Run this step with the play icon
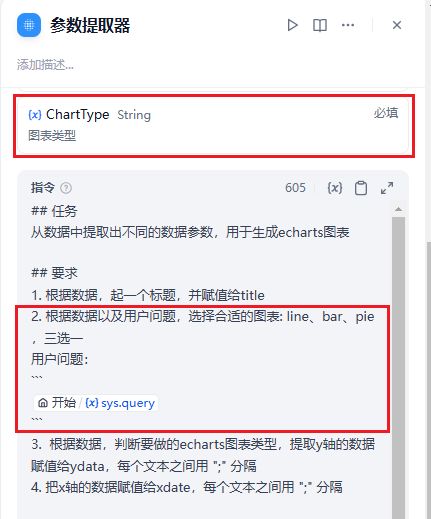The image size is (431, 519). (x=292, y=25)
